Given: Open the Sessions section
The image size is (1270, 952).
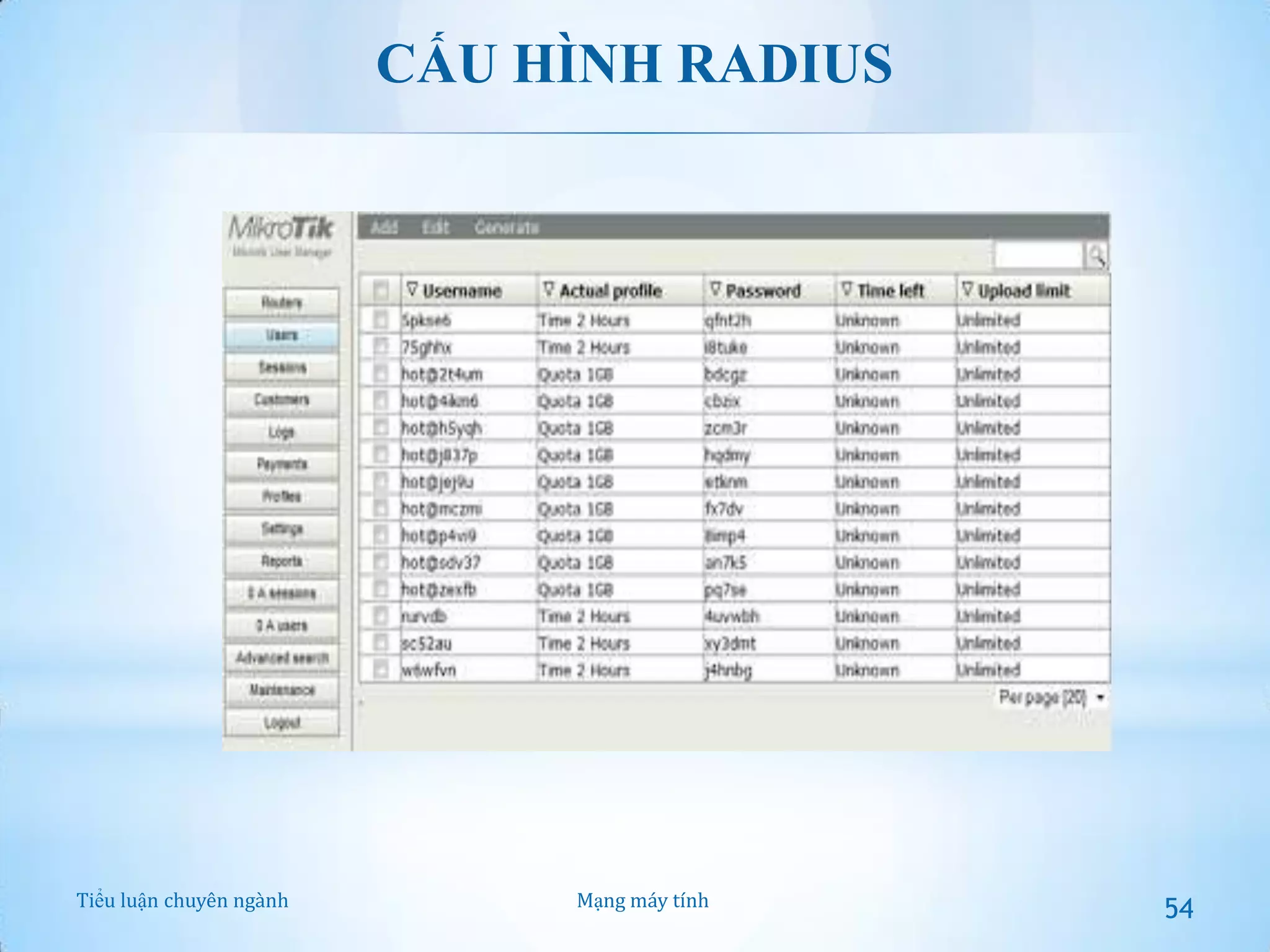Looking at the screenshot, I should 282,368.
